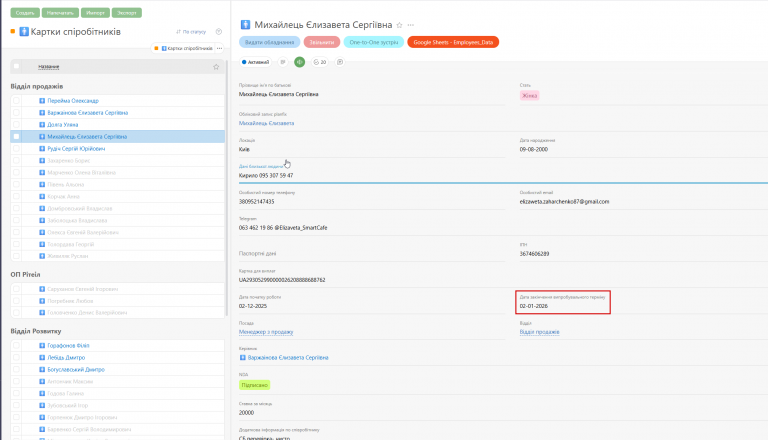Click card icon next to Зубовський Ігор
The width and height of the screenshot is (768, 440).
pos(42,405)
